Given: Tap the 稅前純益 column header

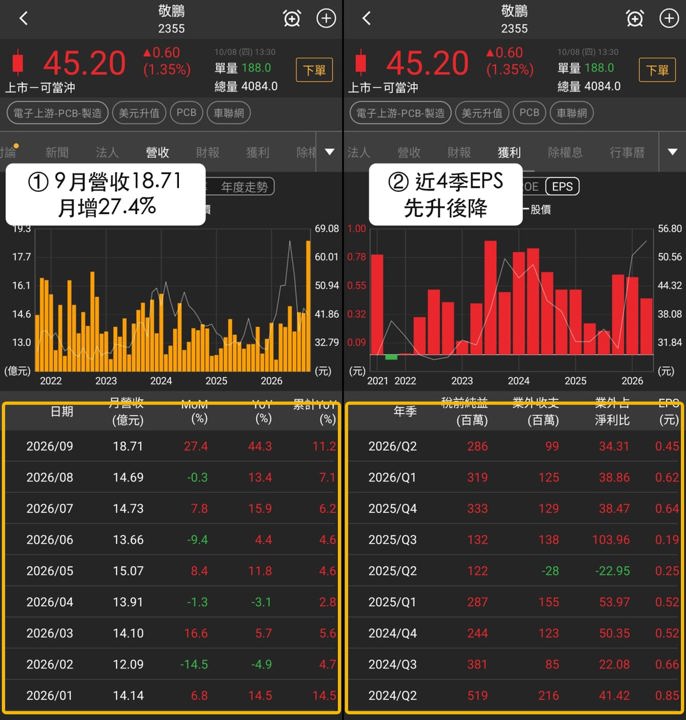Looking at the screenshot, I should 465,411.
